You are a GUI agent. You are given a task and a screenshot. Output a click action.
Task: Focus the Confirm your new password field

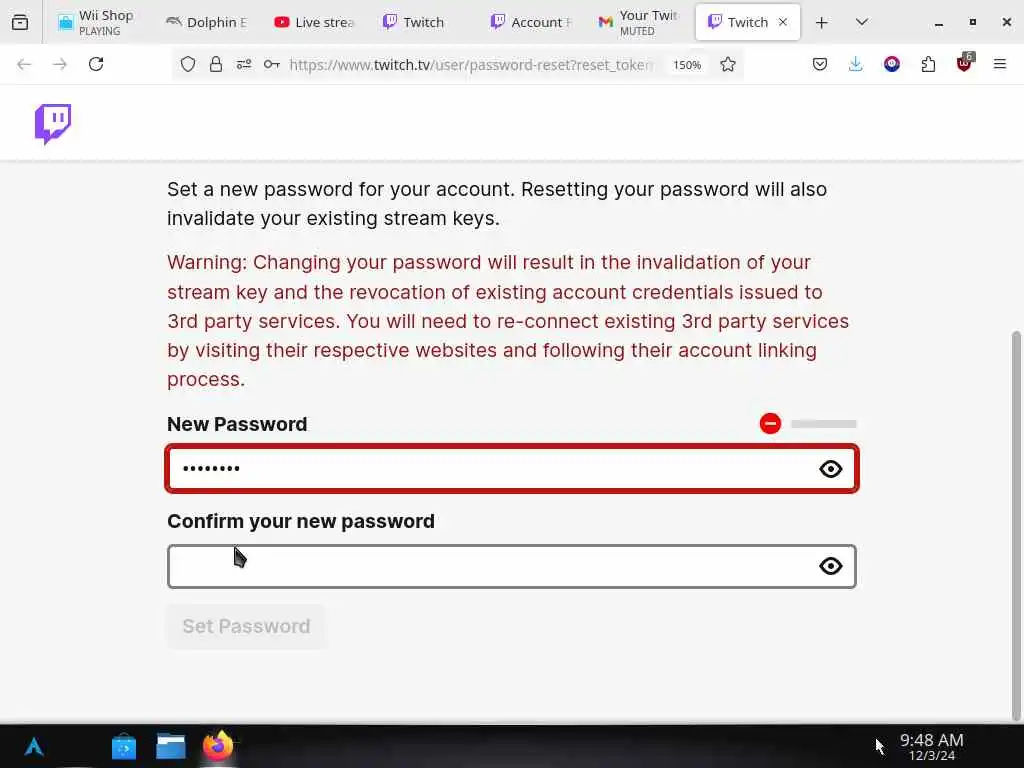pyautogui.click(x=490, y=566)
